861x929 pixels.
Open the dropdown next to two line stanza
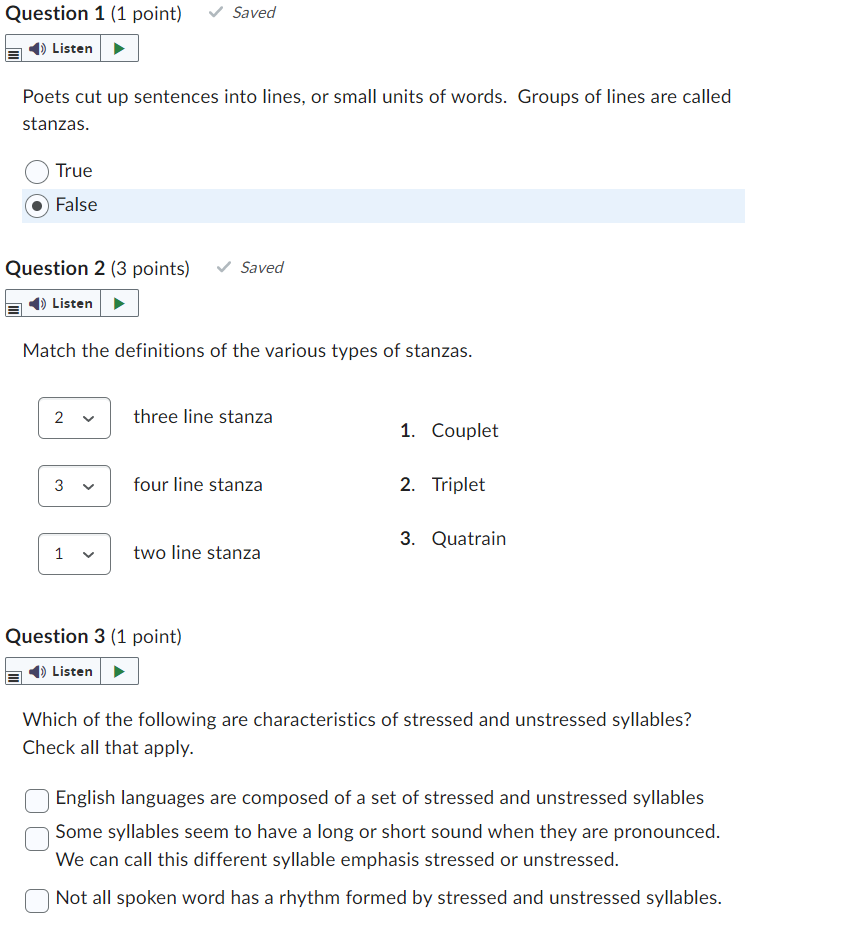tap(74, 554)
